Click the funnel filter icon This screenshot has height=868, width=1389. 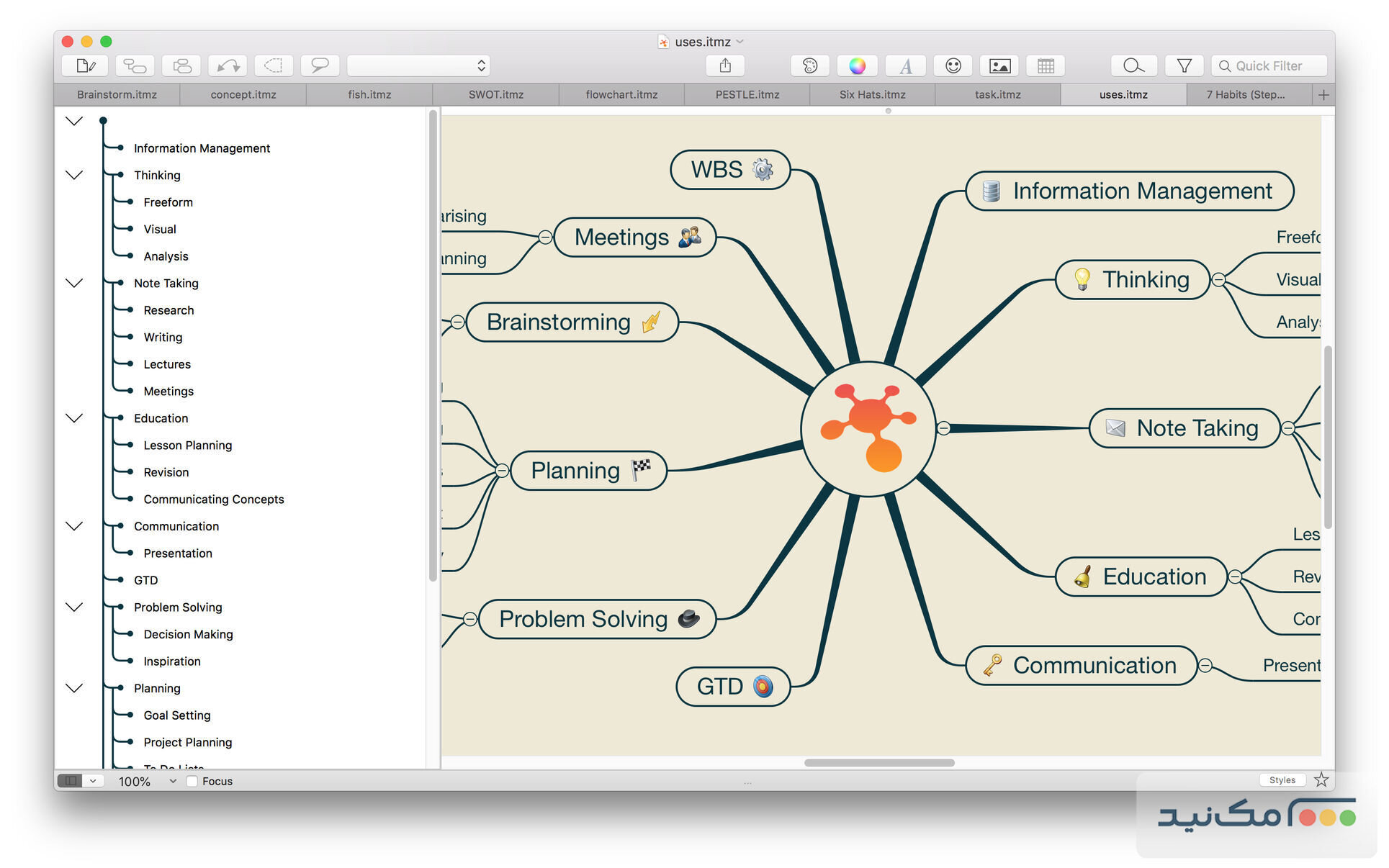[x=1184, y=66]
